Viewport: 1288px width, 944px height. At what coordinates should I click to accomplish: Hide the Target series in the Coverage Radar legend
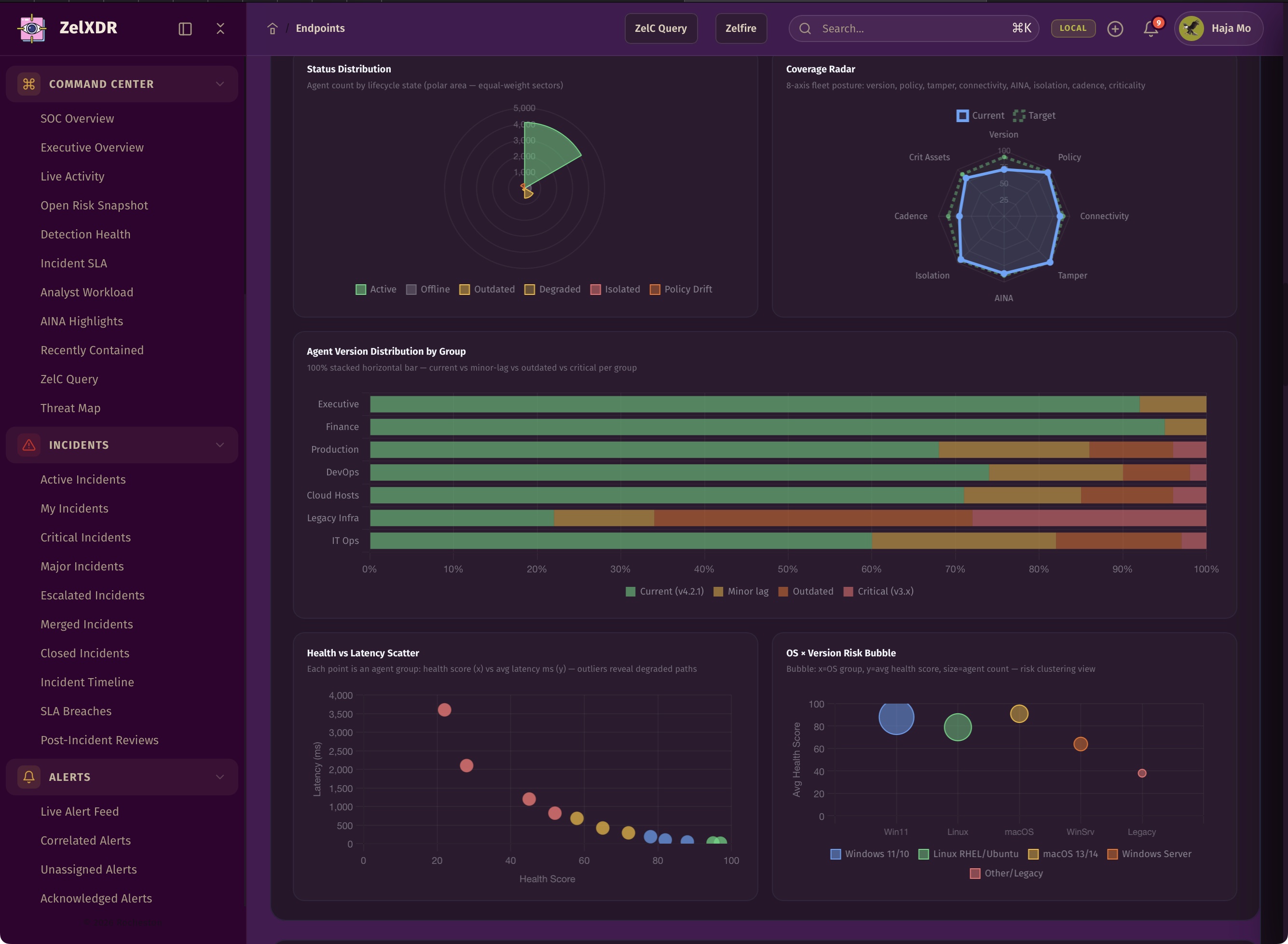point(1034,115)
